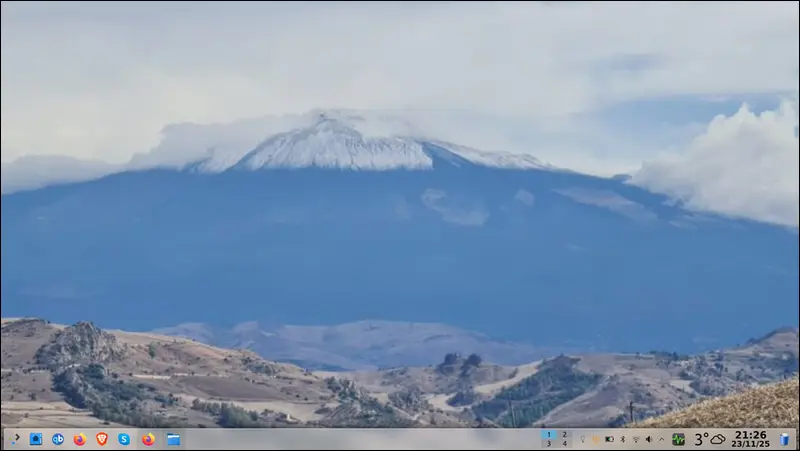
Task: Open the Firefox icon beside Skype
Action: tap(148, 439)
